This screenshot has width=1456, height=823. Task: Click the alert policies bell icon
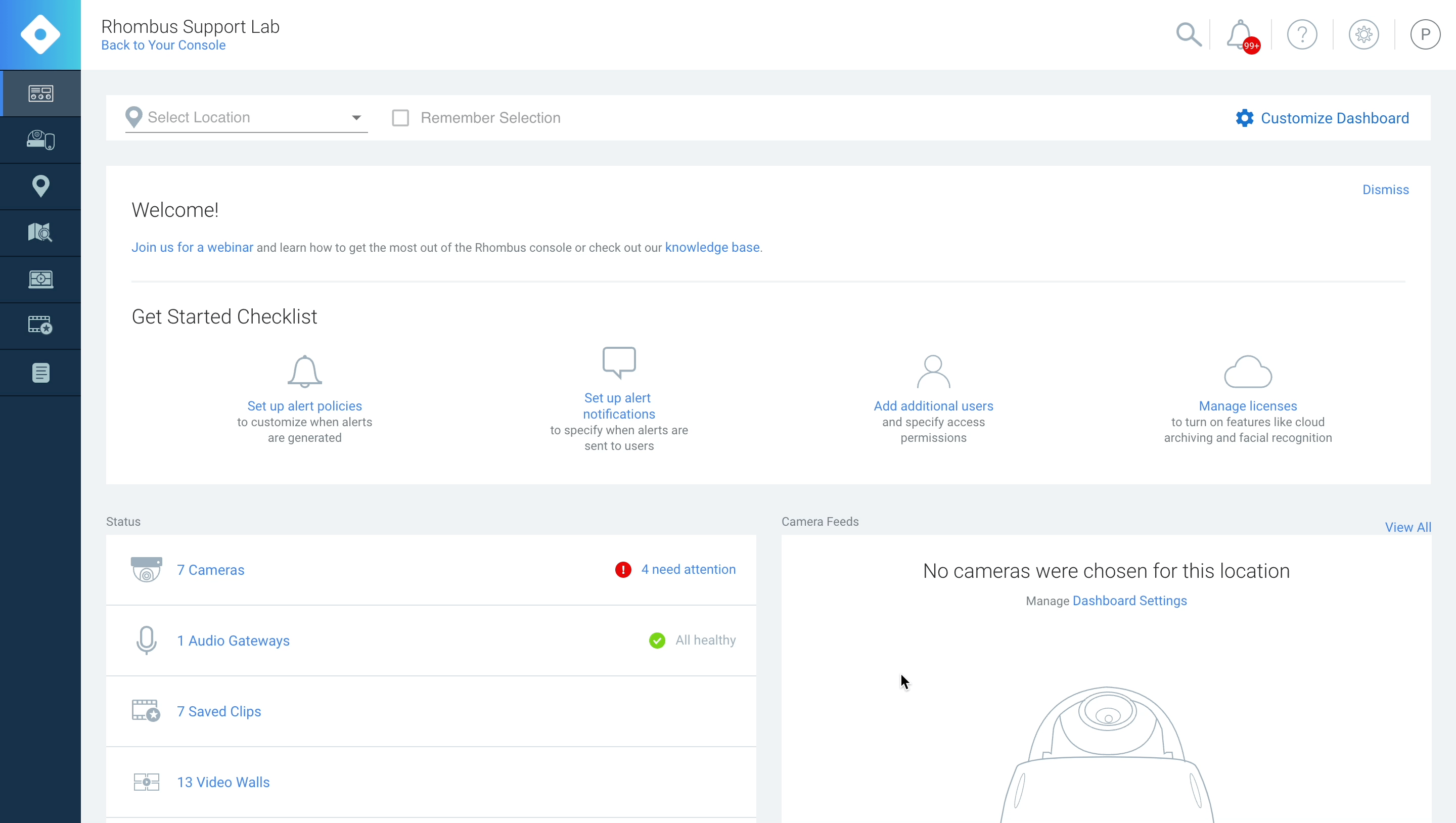305,372
